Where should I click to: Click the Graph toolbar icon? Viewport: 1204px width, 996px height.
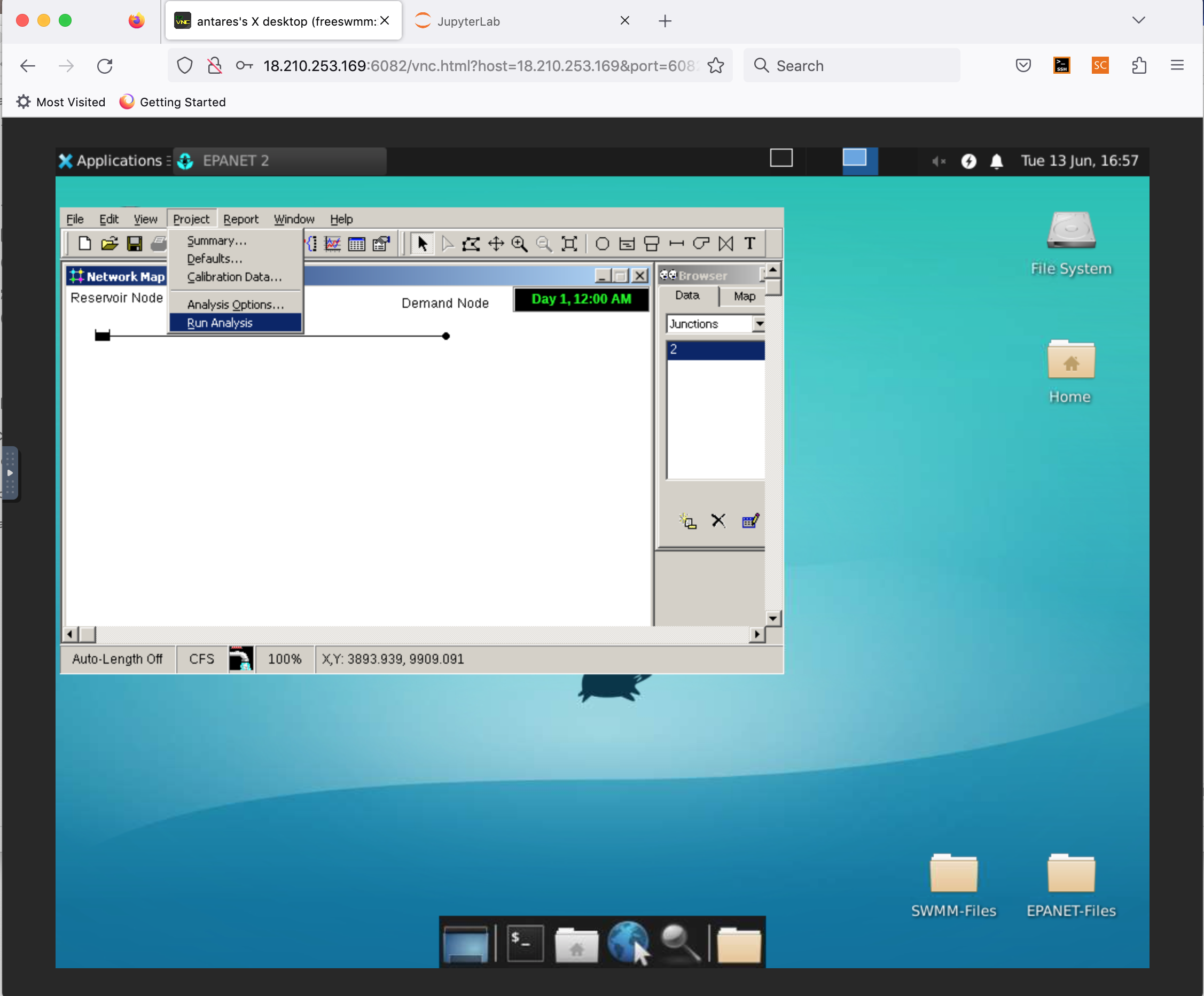[x=333, y=244]
